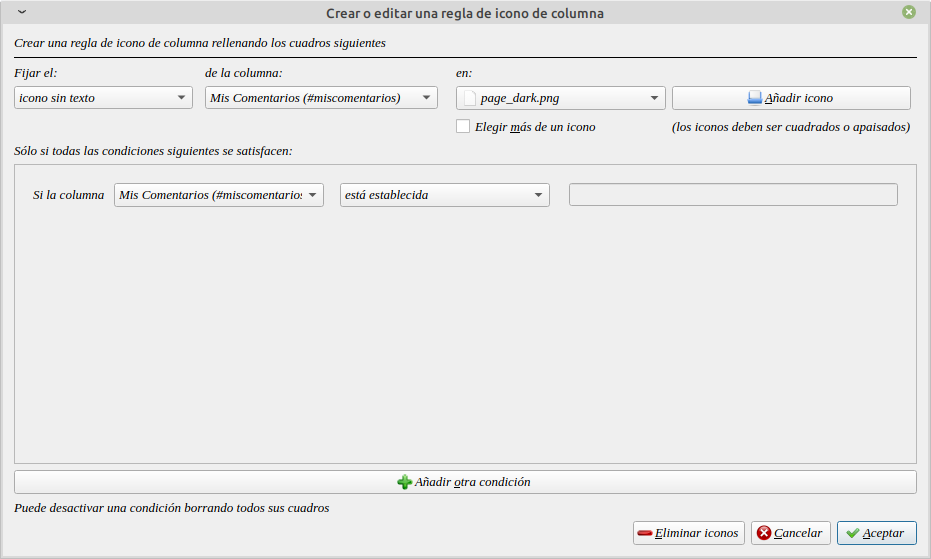Click '(los iconos deben ser cuadrados o apaisados)' note
Viewport: 931px width, 559px height.
791,127
